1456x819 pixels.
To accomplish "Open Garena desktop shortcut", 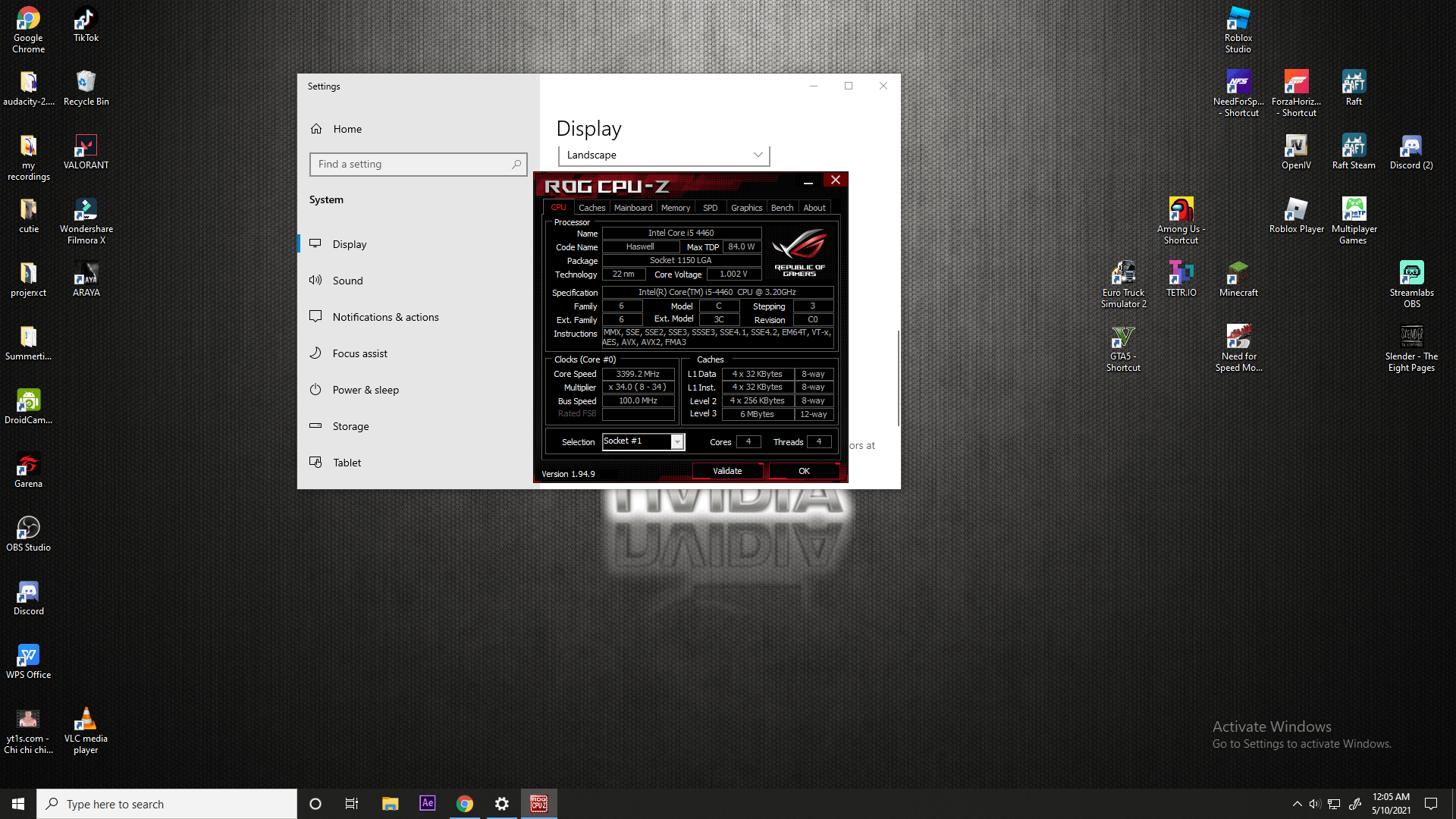I will coord(28,471).
